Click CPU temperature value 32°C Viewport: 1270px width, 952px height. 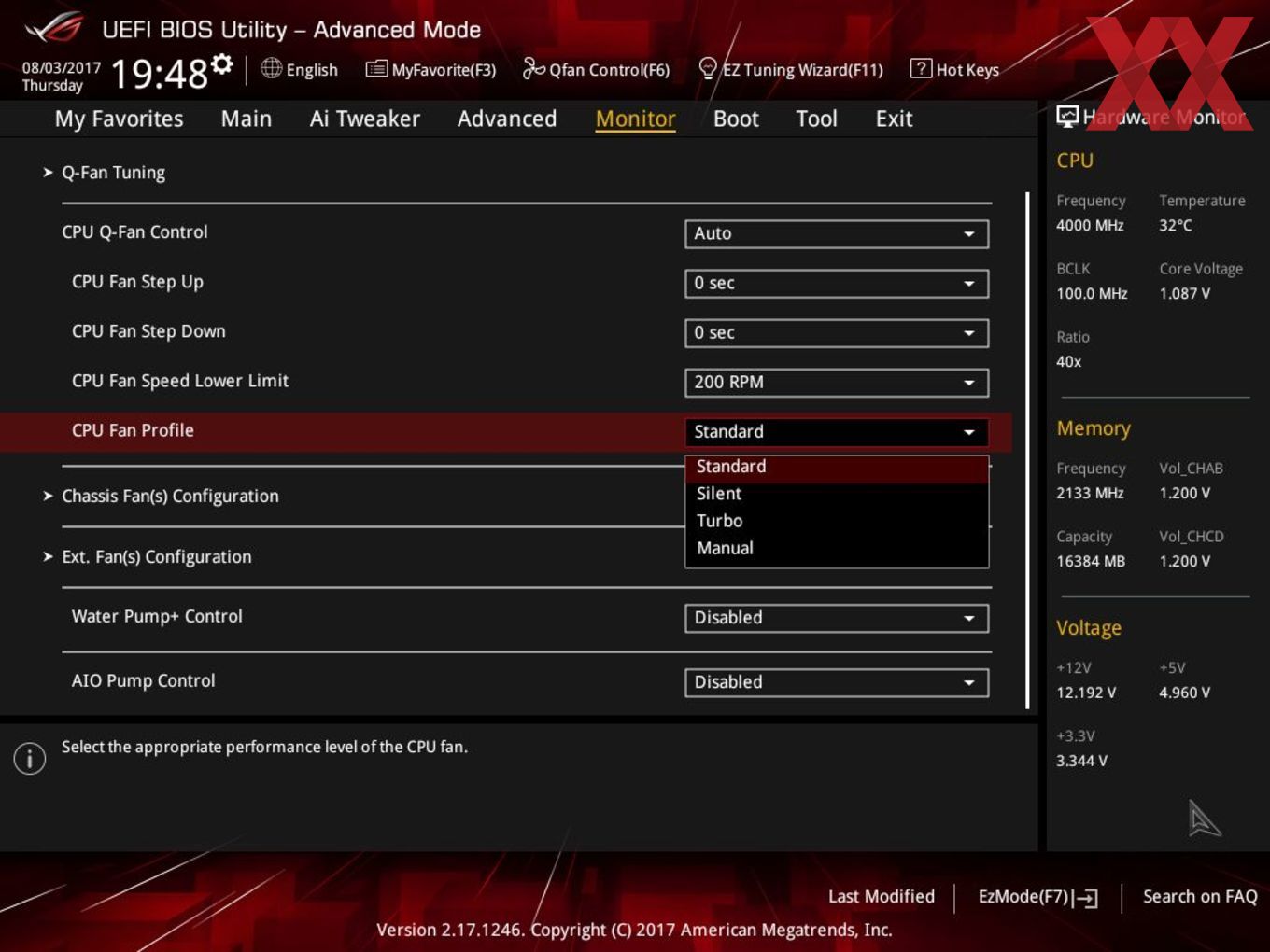pyautogui.click(x=1176, y=225)
